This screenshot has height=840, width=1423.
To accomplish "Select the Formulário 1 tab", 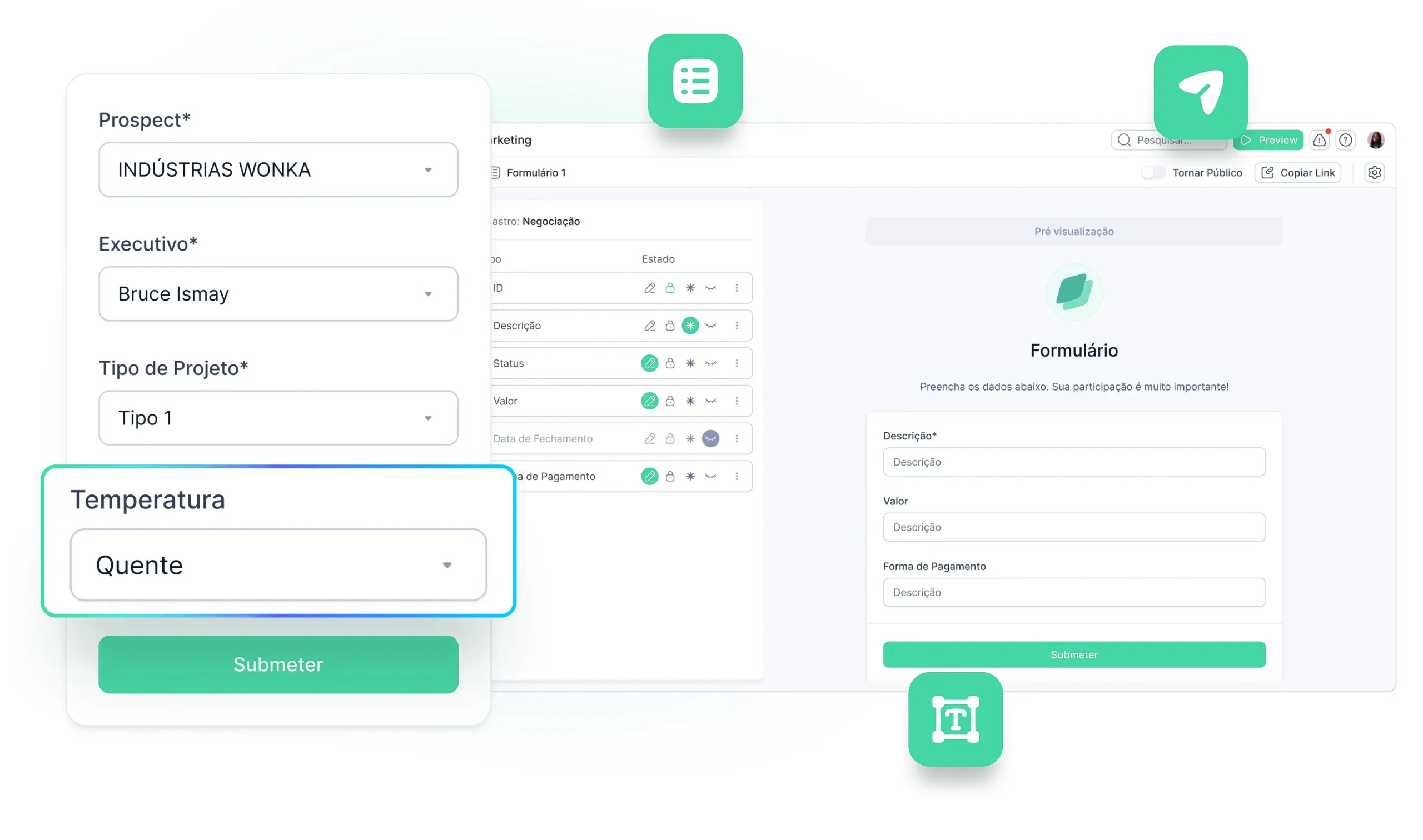I will [x=535, y=173].
